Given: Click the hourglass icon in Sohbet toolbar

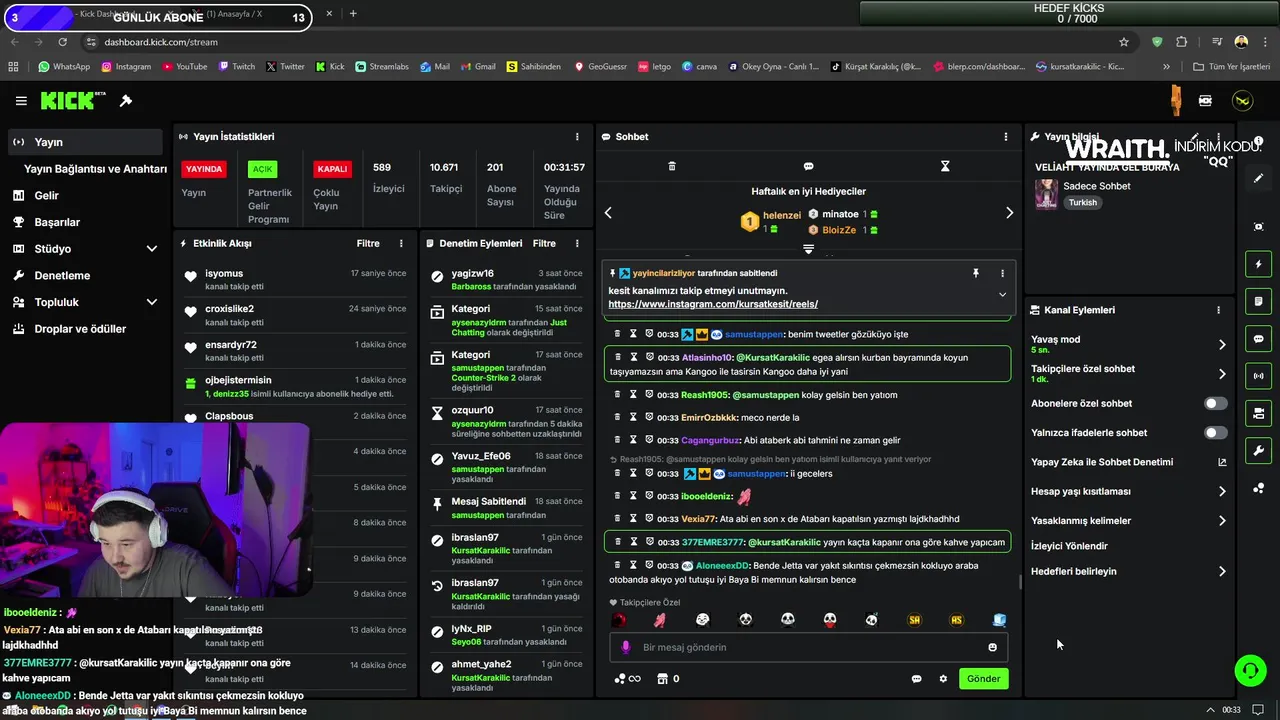Looking at the screenshot, I should [x=944, y=166].
